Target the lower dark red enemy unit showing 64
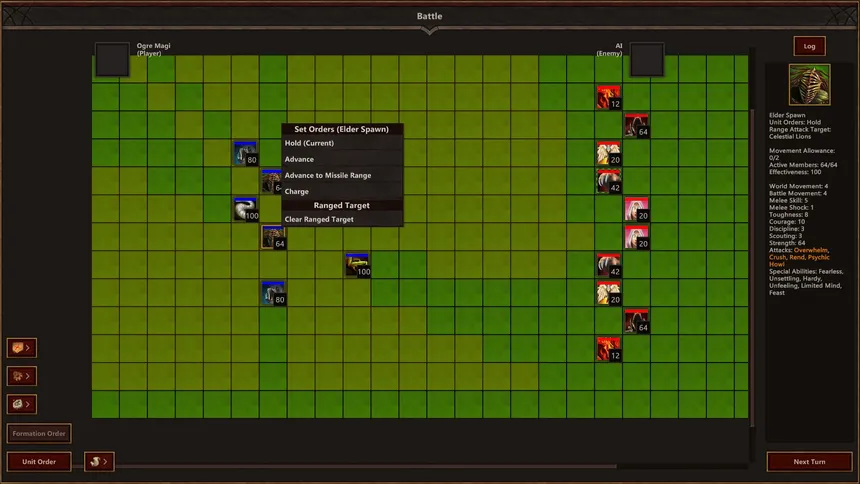860x484 pixels. (x=637, y=321)
